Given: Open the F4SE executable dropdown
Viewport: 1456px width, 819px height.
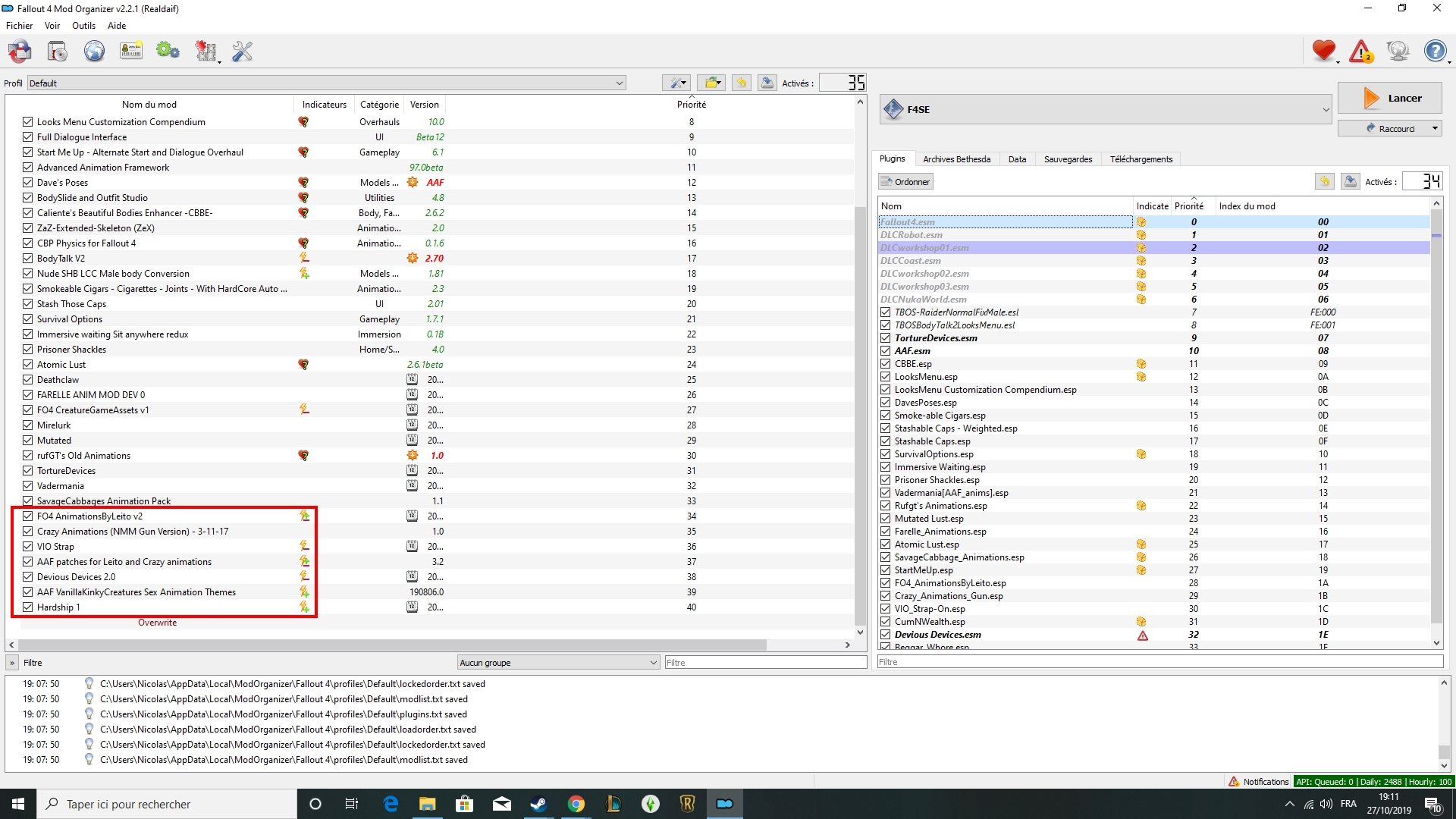Looking at the screenshot, I should click(1106, 109).
